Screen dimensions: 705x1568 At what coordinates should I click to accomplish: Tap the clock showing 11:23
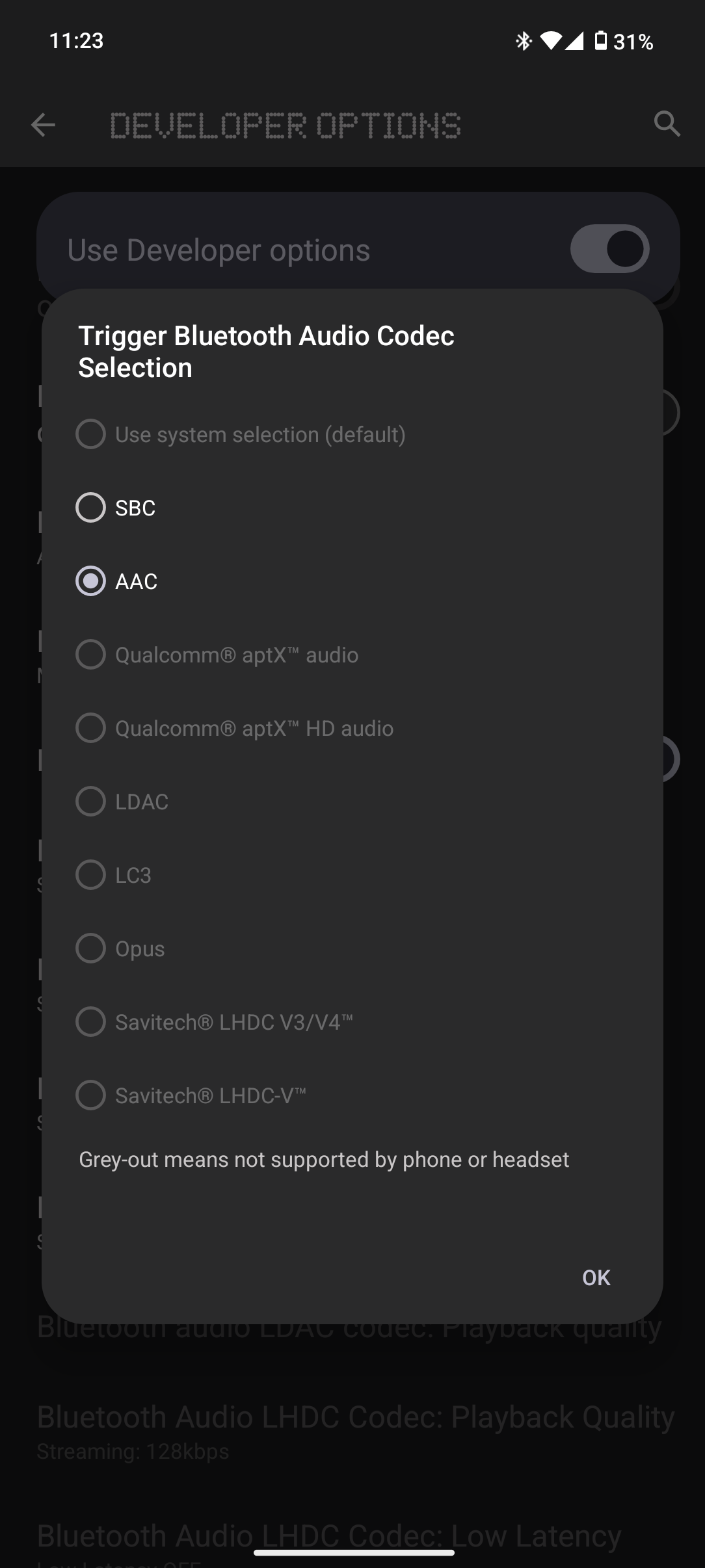click(x=77, y=41)
